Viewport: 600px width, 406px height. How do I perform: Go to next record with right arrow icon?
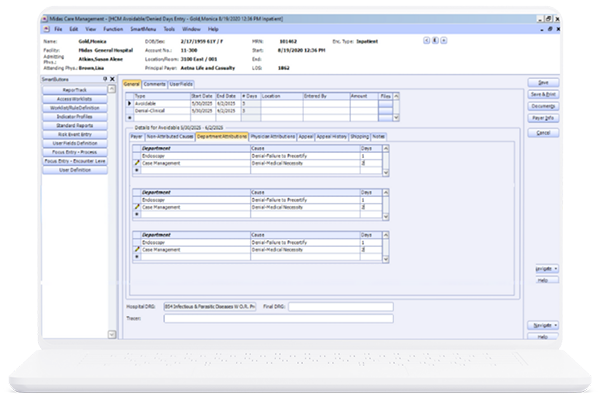click(443, 41)
